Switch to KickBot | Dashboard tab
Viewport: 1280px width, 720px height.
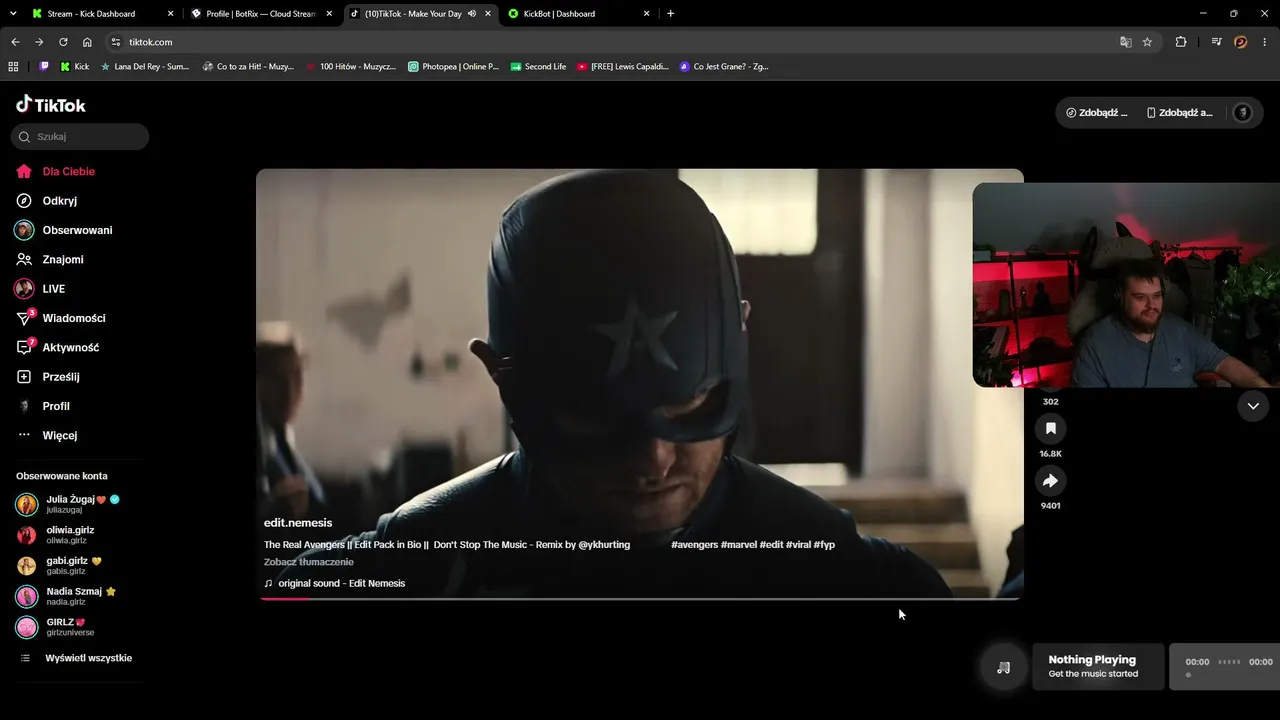pyautogui.click(x=580, y=14)
